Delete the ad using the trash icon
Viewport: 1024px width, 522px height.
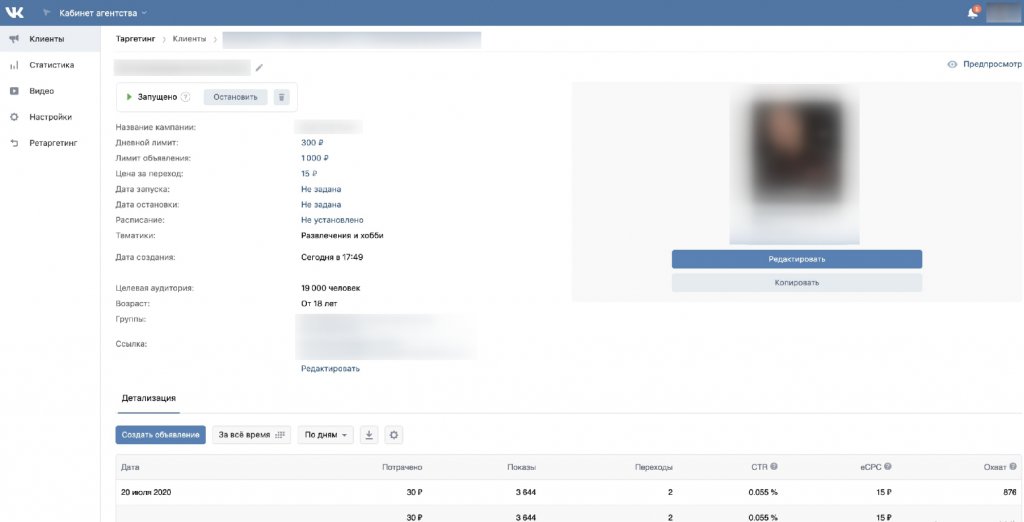[281, 97]
